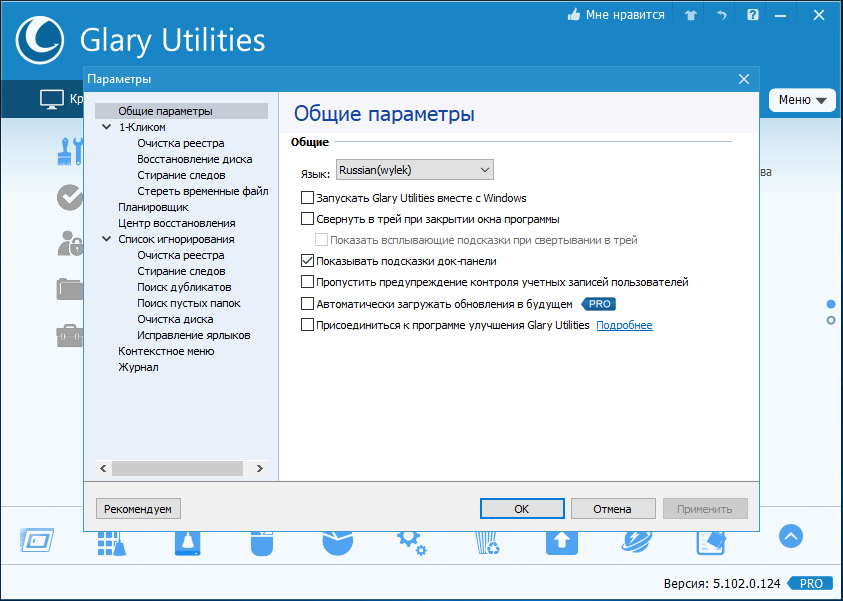Enable 'Пропустить предупреждение контроля учетных записей'
843x601 pixels.
tap(307, 282)
